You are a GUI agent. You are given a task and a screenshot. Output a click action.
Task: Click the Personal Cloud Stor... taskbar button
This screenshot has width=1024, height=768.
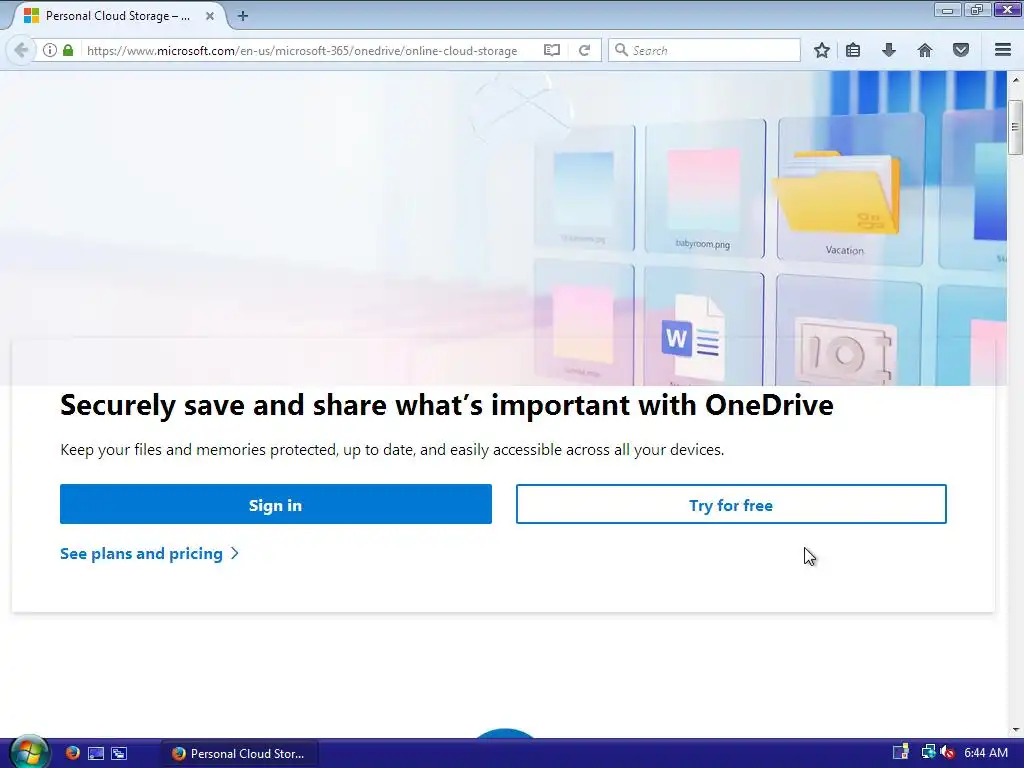click(239, 754)
